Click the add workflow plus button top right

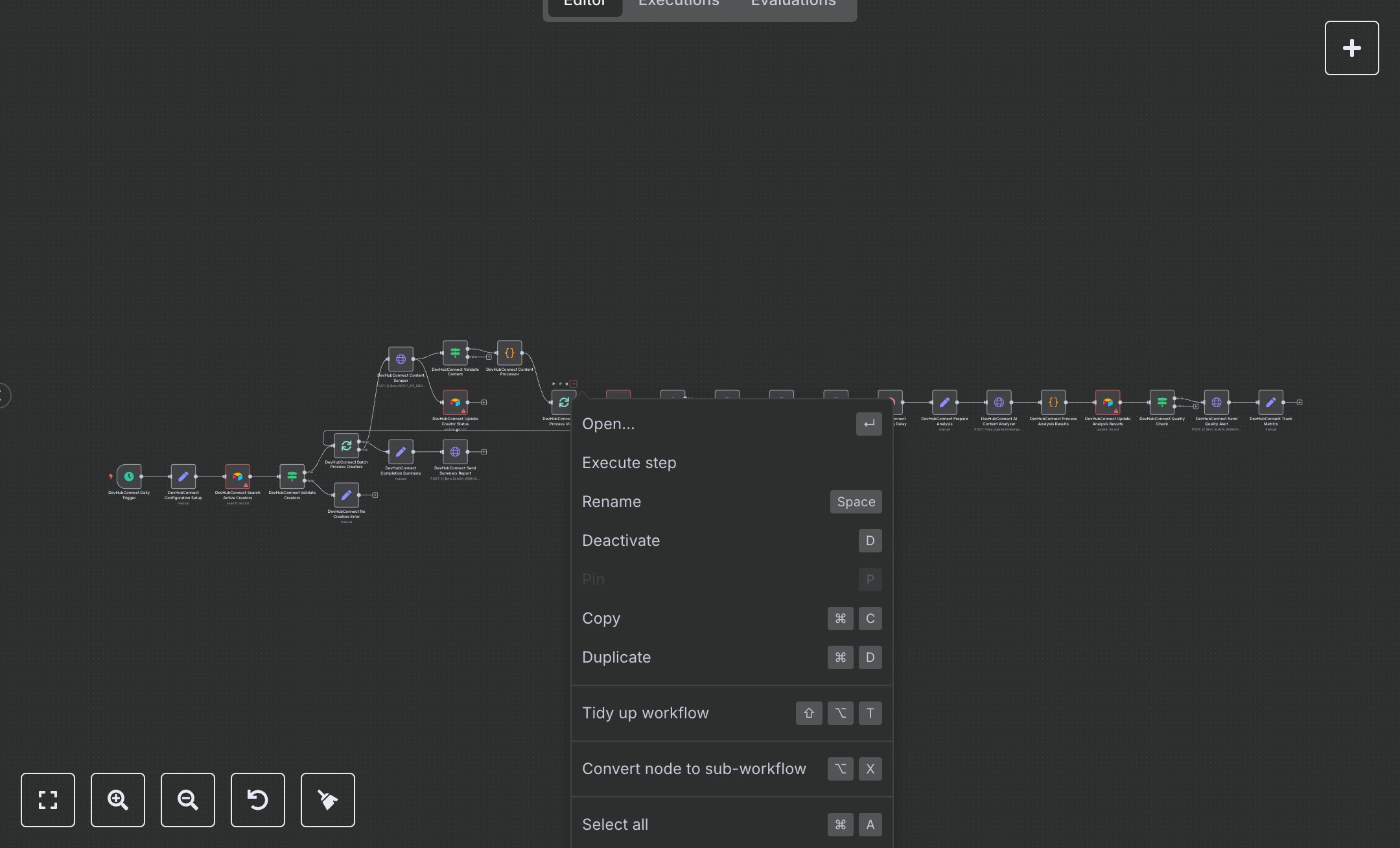tap(1351, 47)
